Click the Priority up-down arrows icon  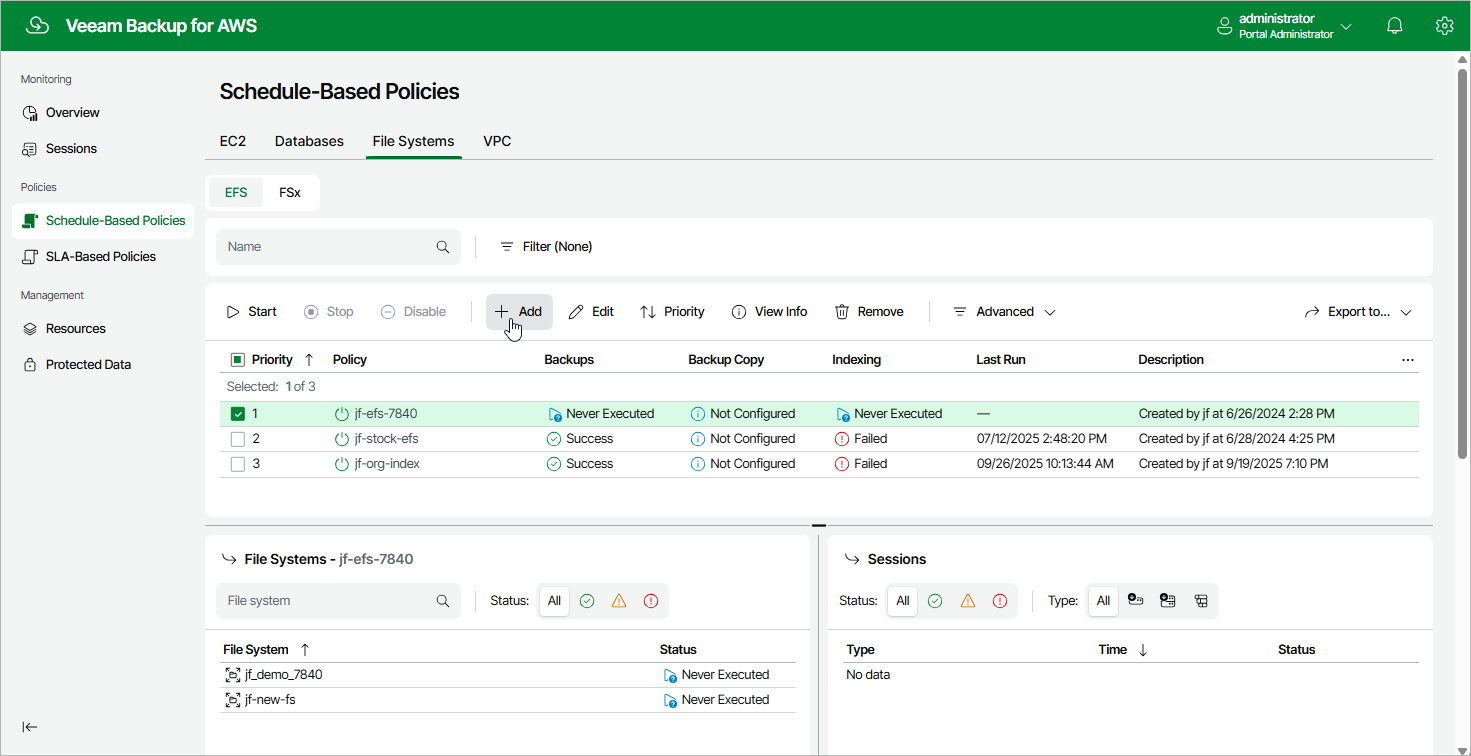[x=648, y=312]
